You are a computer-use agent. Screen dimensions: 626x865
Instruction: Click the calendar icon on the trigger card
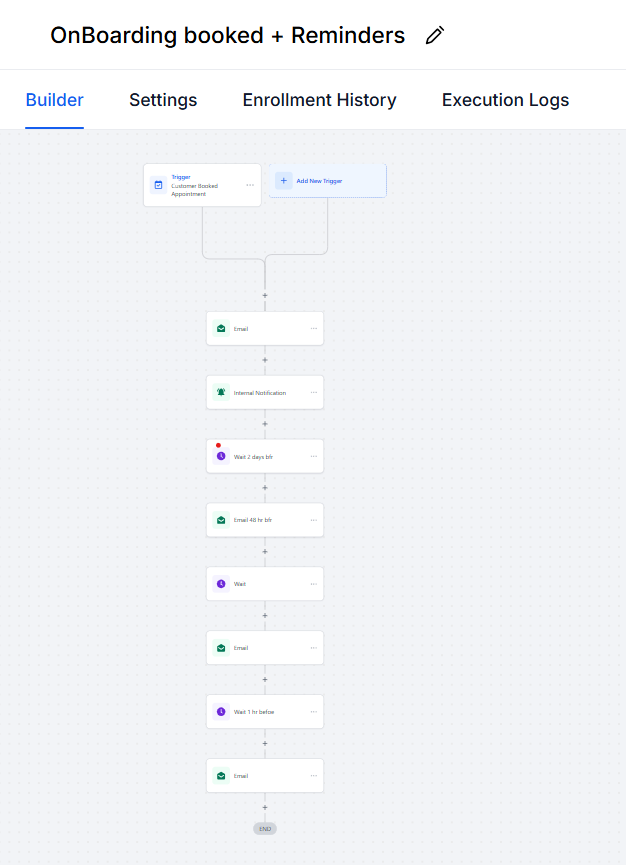[158, 185]
